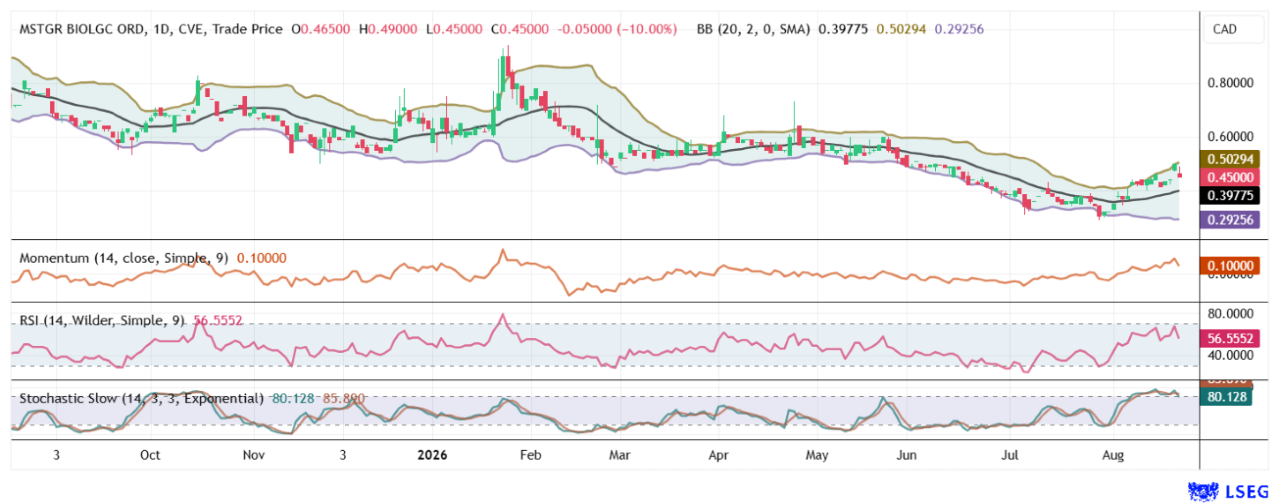Click the pink 56.5552 RSI axis tag
1280x504 pixels.
[1231, 339]
